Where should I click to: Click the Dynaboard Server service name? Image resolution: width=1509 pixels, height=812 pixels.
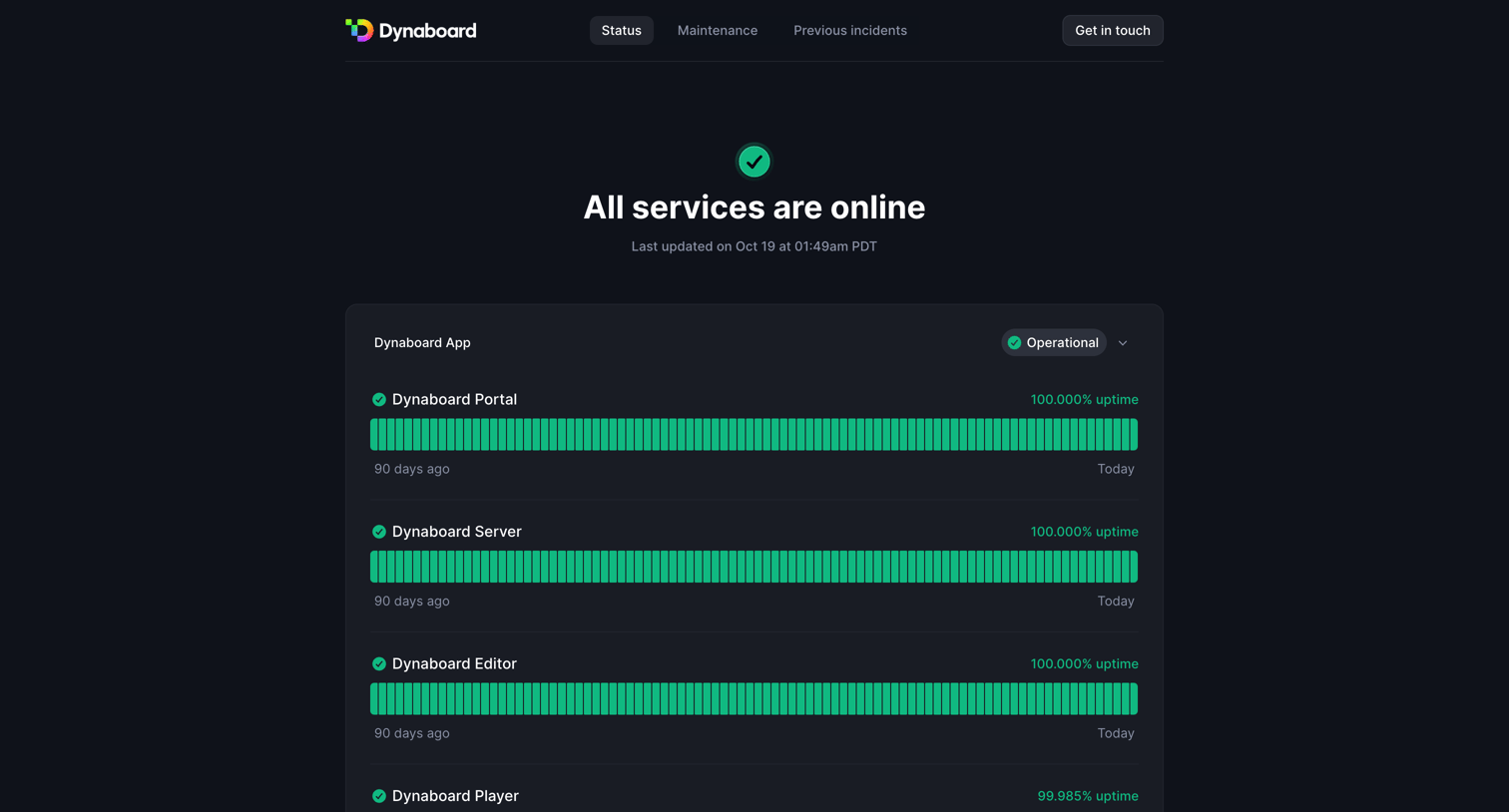point(457,532)
